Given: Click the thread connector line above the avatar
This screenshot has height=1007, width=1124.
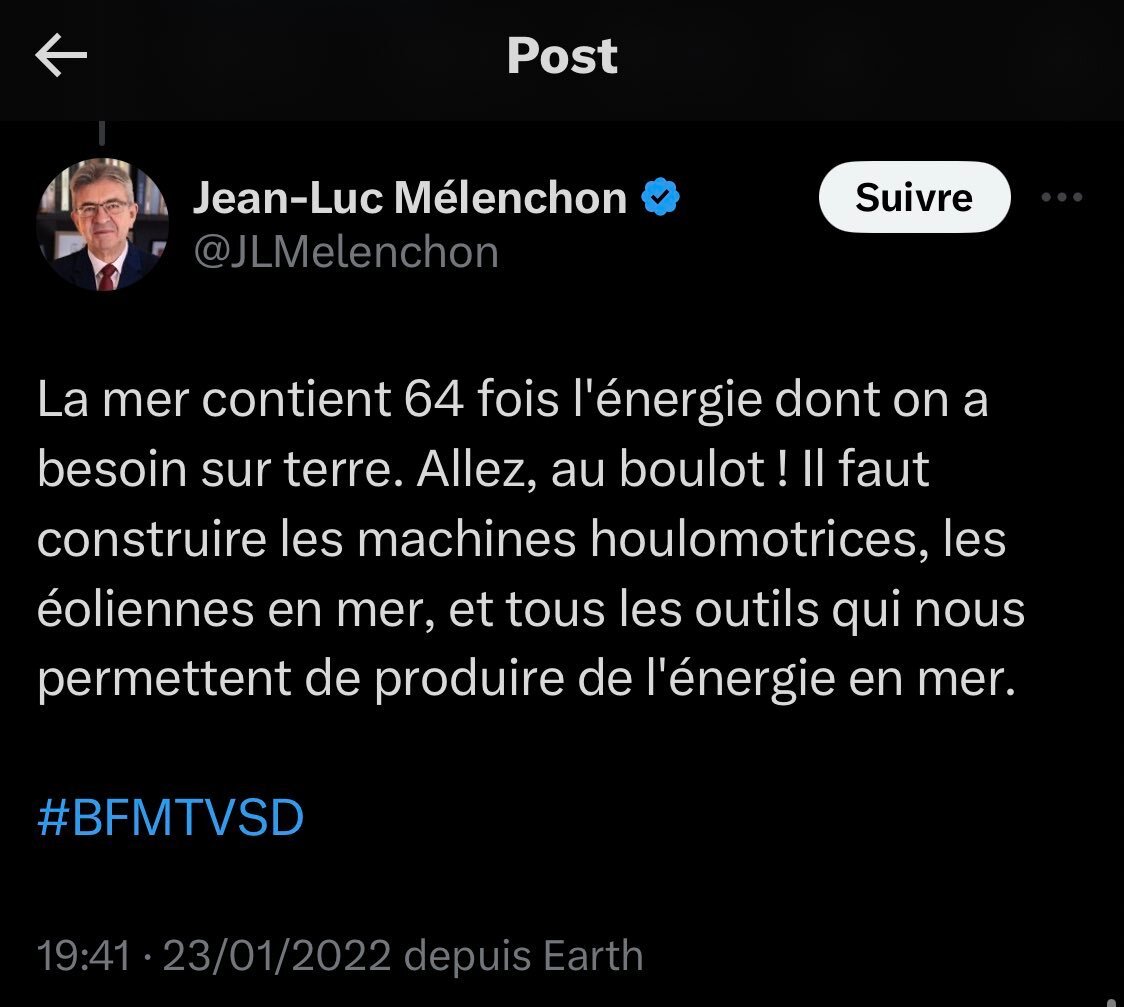Looking at the screenshot, I should 103,133.
